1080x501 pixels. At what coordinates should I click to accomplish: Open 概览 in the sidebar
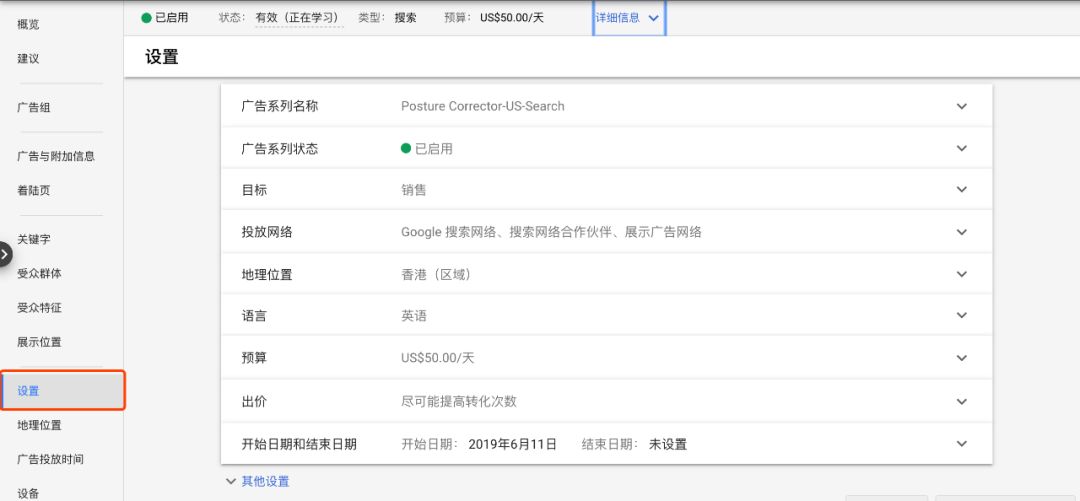coord(28,24)
